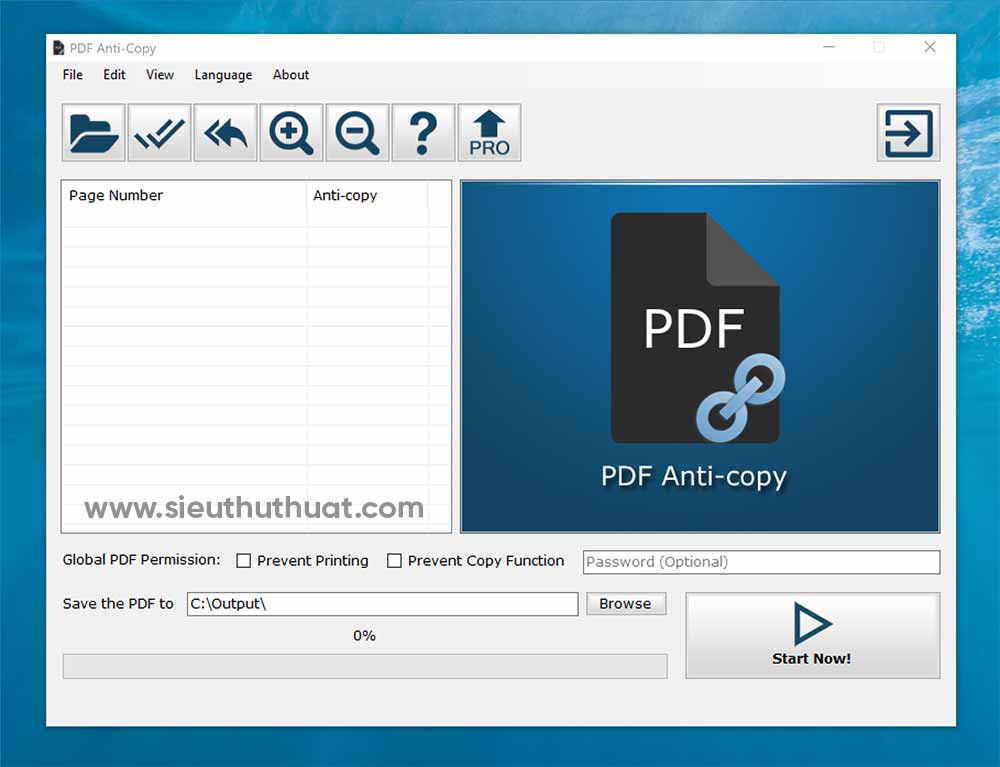The image size is (1000, 767).
Task: Open the View menu
Action: coord(159,75)
